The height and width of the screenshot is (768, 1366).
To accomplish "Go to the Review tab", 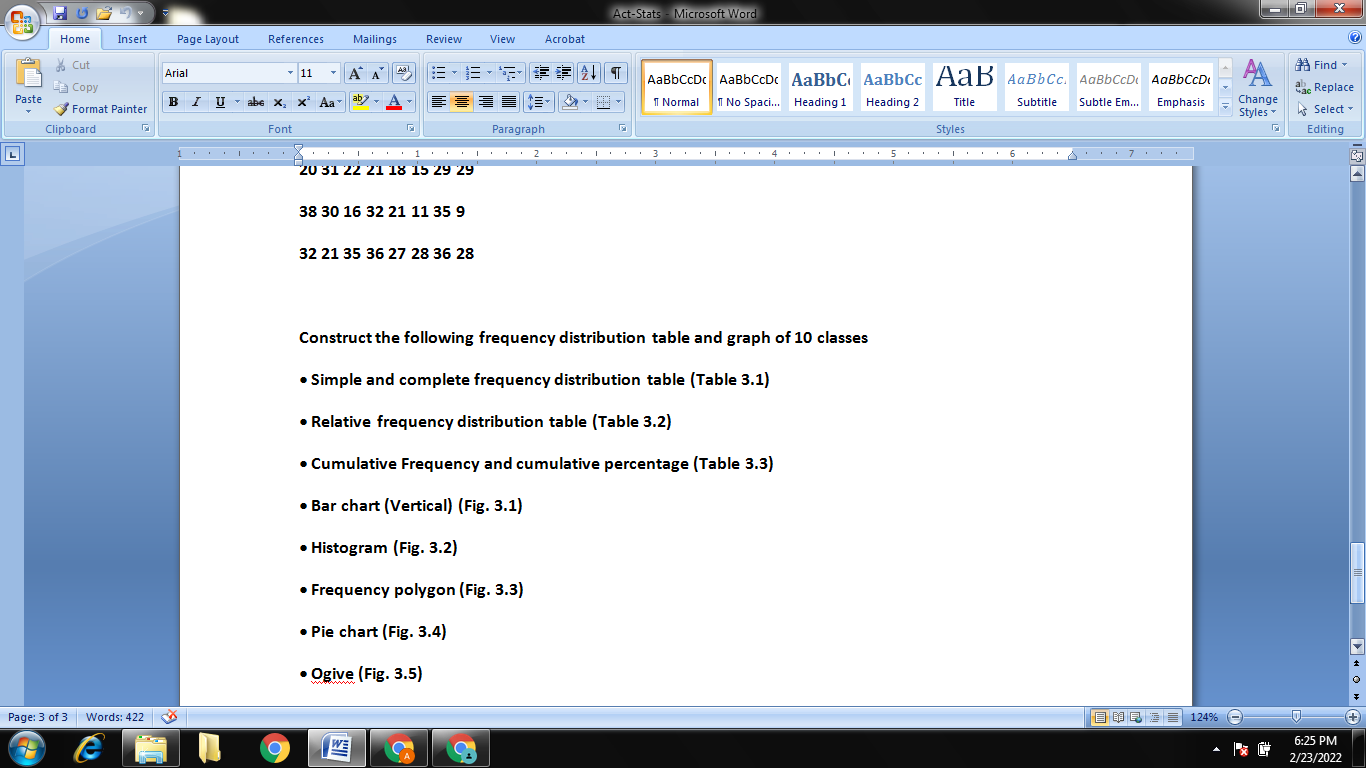I will (444, 39).
